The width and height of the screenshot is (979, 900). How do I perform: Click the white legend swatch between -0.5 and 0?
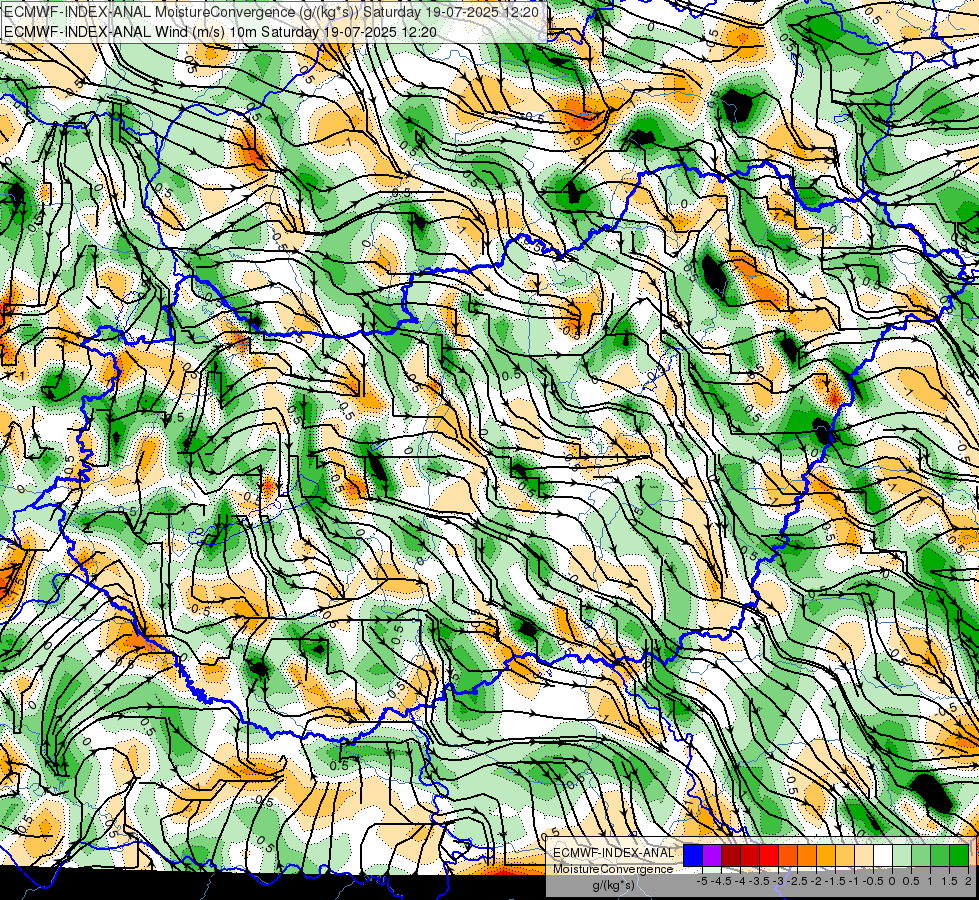point(883,855)
